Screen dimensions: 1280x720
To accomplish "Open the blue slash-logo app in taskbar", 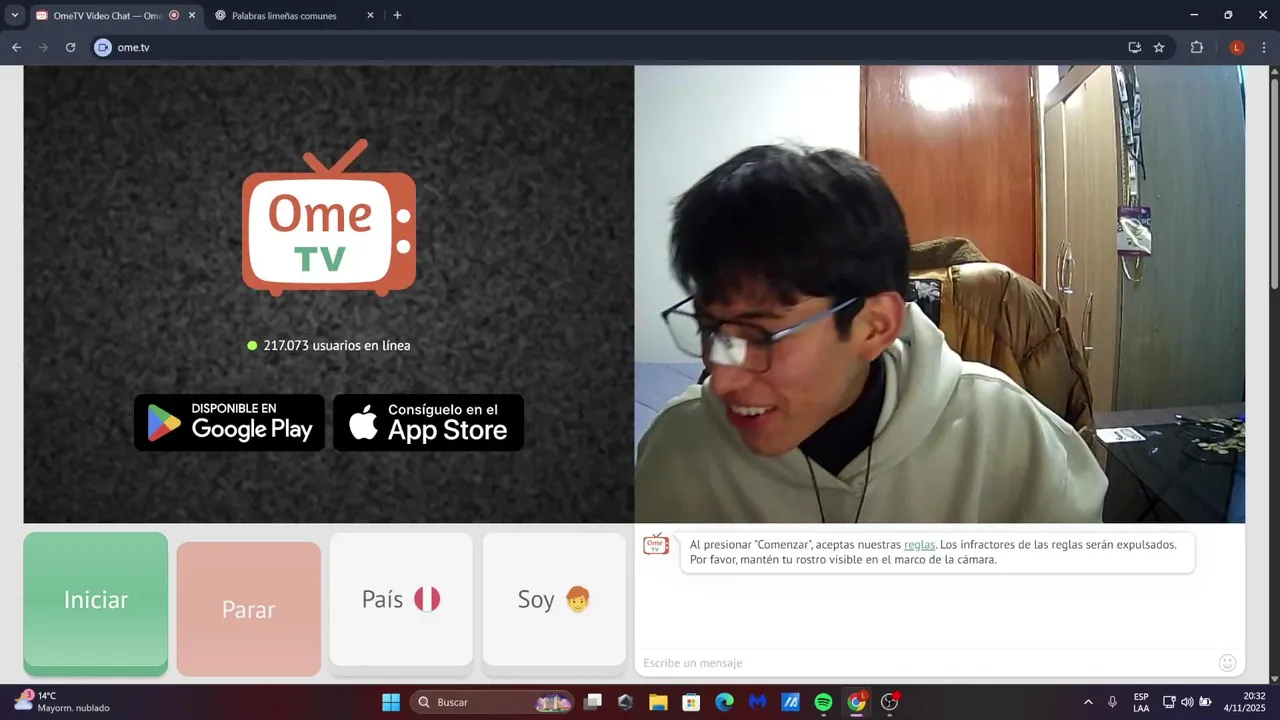I will (790, 702).
